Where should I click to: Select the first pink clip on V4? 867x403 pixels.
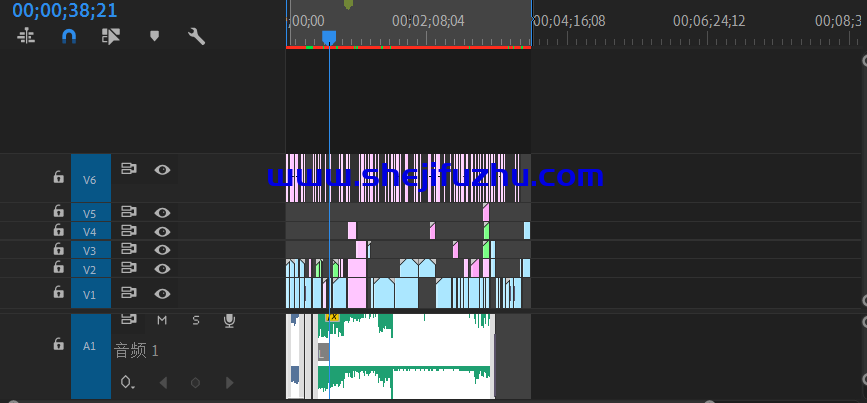click(352, 231)
